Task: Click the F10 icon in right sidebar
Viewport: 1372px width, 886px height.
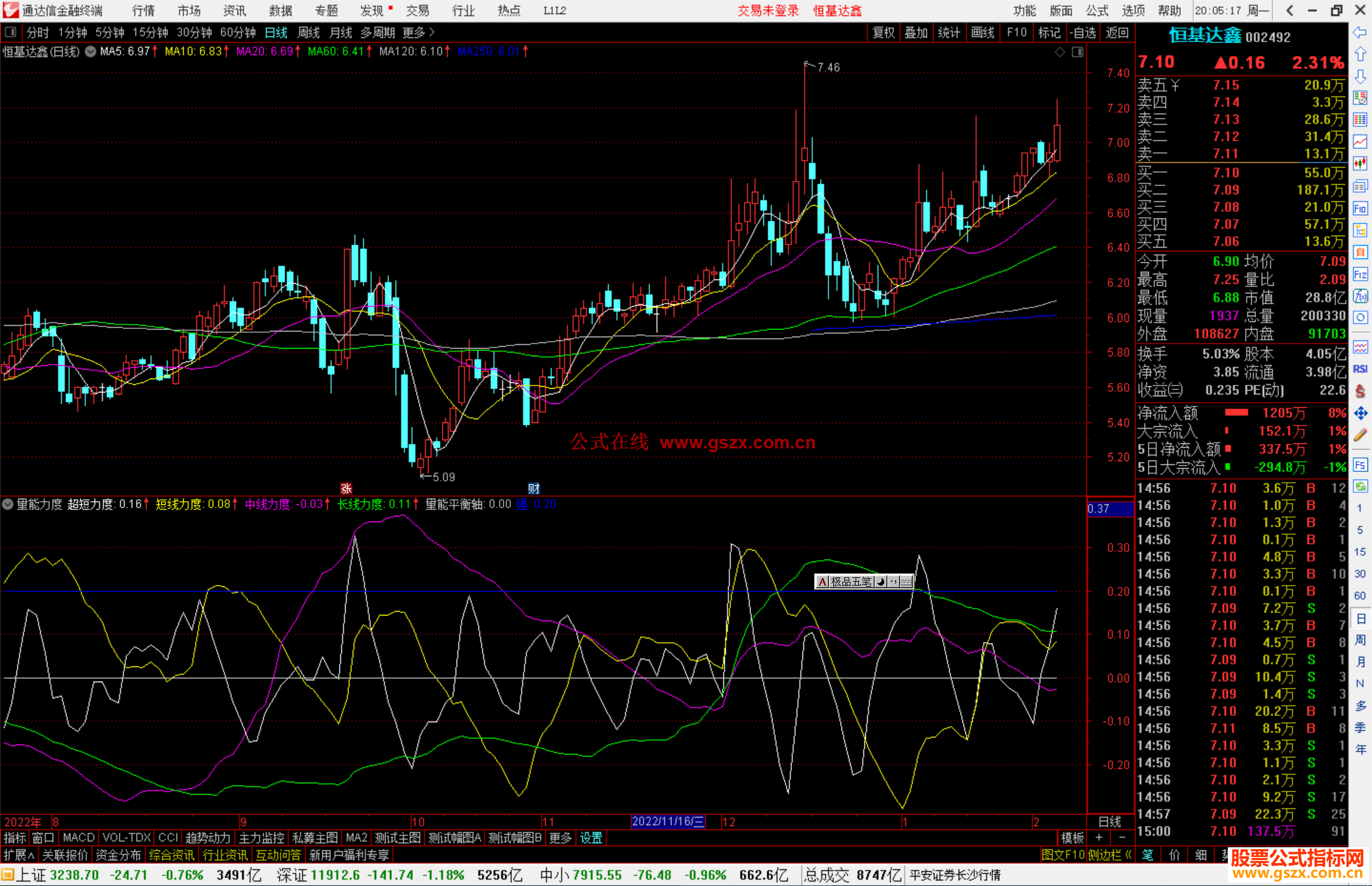Action: 1360,209
